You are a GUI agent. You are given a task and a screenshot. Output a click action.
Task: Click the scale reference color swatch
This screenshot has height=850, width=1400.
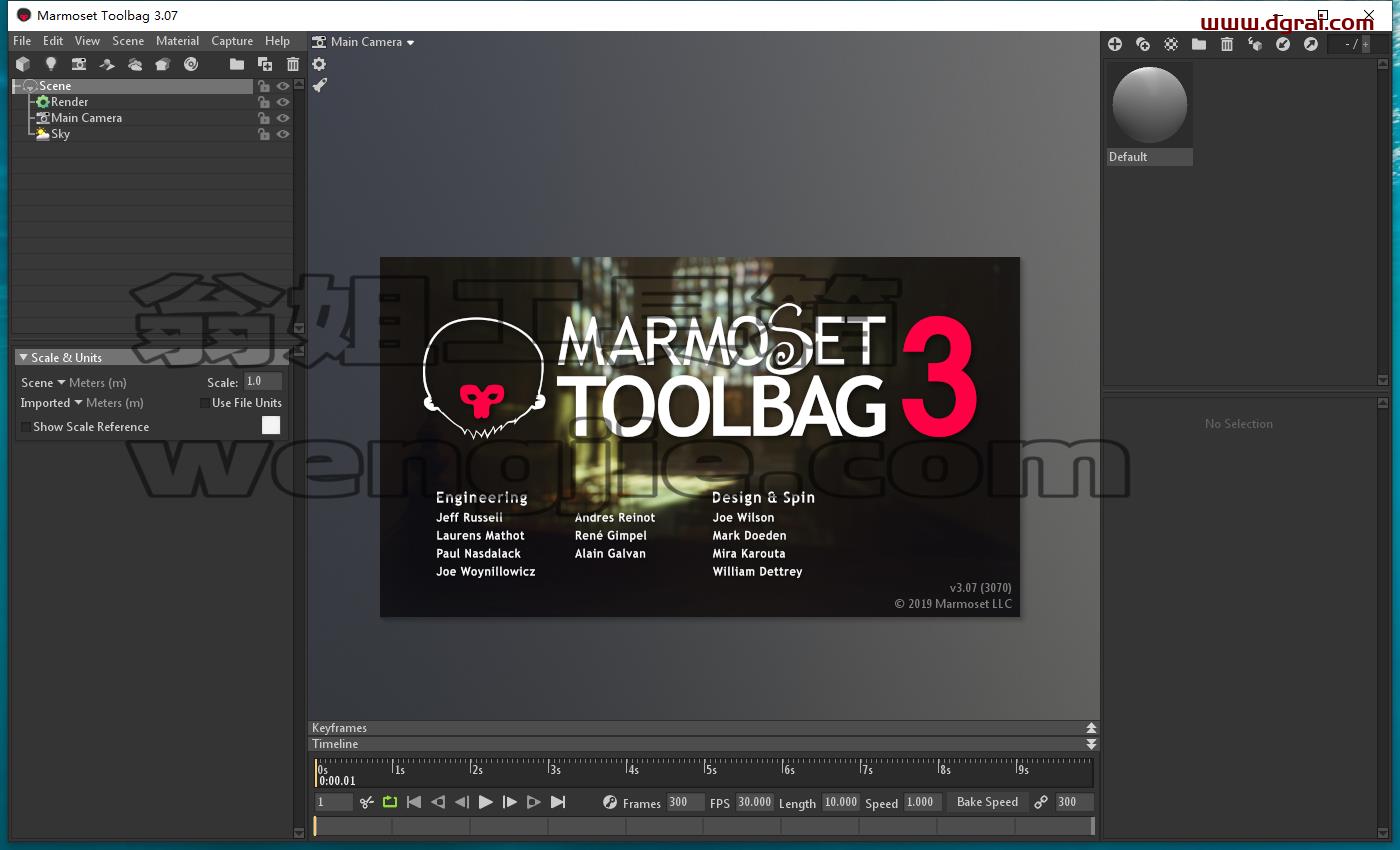click(x=271, y=425)
